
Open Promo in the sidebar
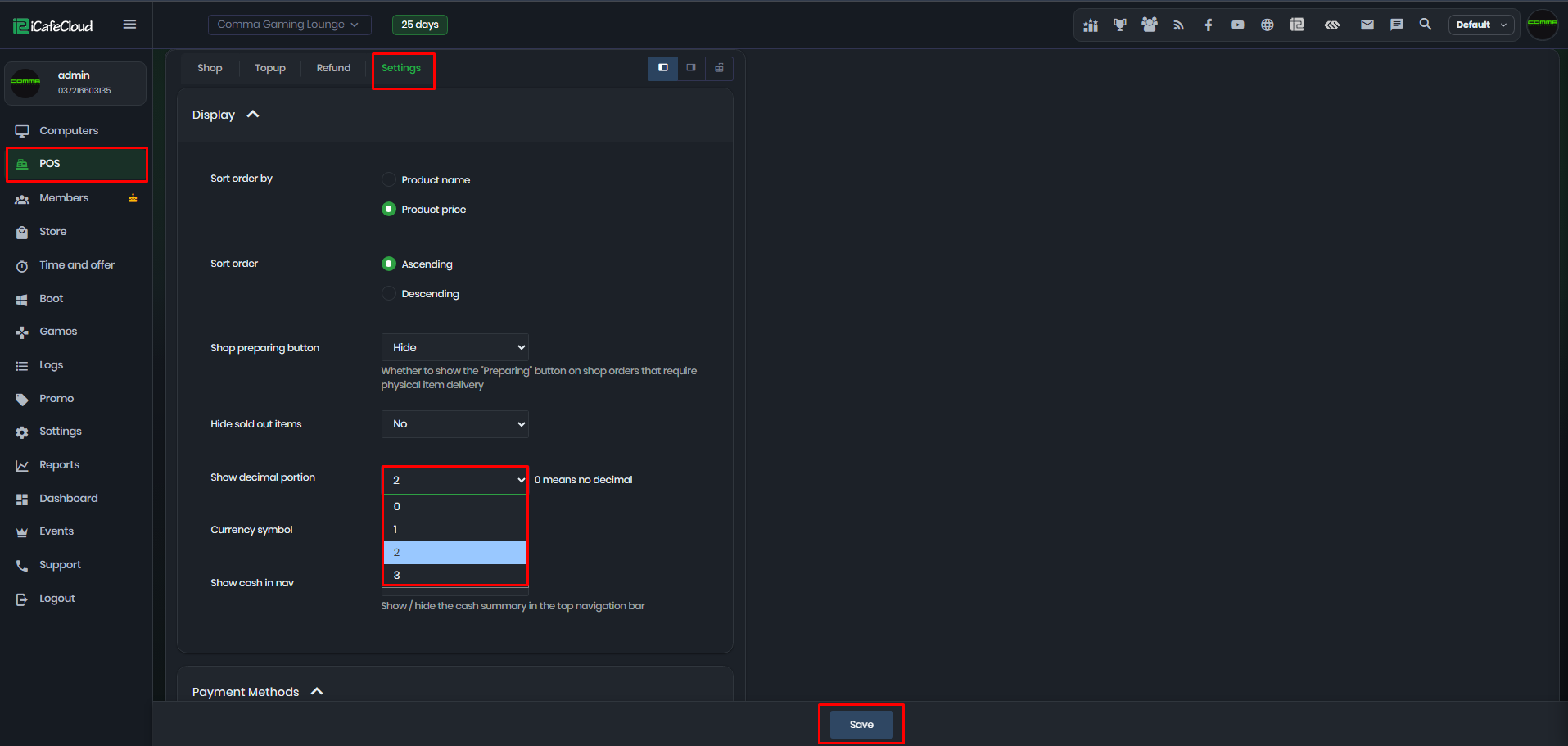[x=76, y=399]
